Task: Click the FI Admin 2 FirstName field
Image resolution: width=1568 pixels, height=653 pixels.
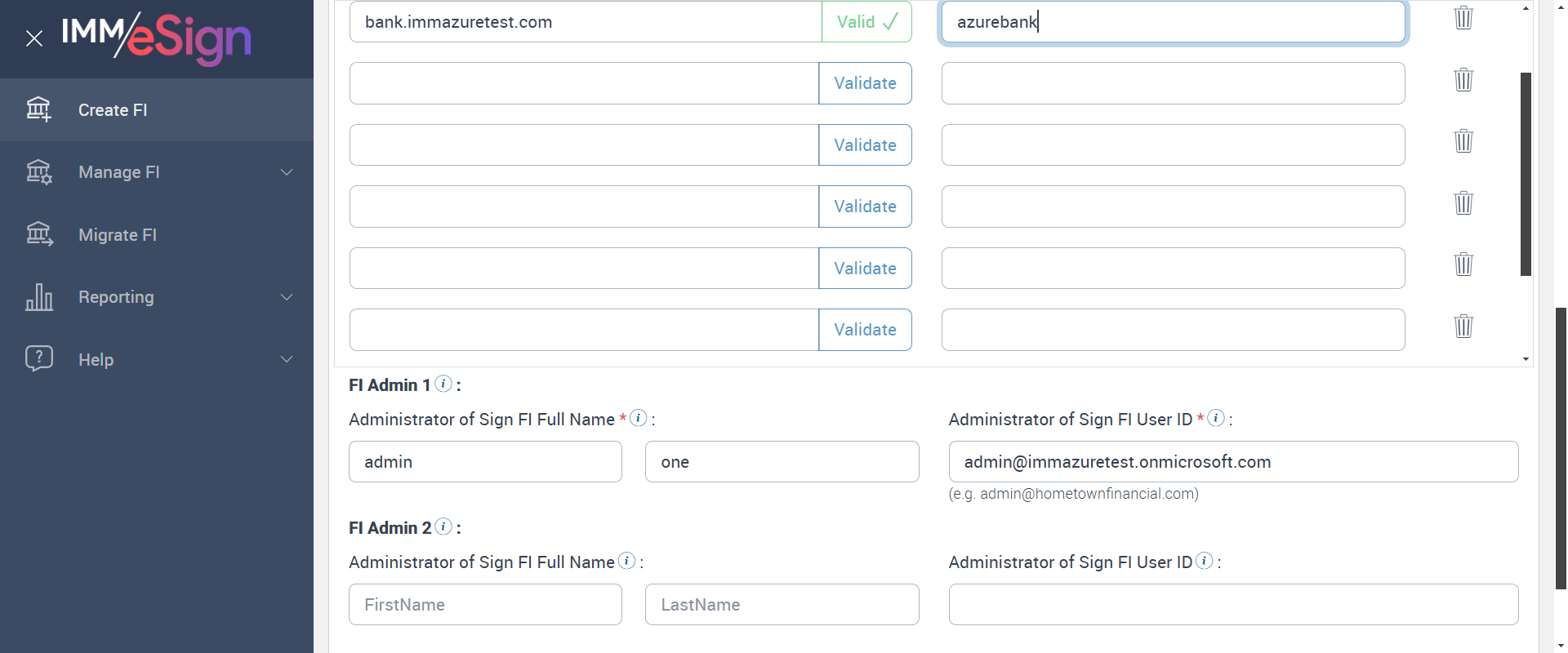Action: pos(485,605)
